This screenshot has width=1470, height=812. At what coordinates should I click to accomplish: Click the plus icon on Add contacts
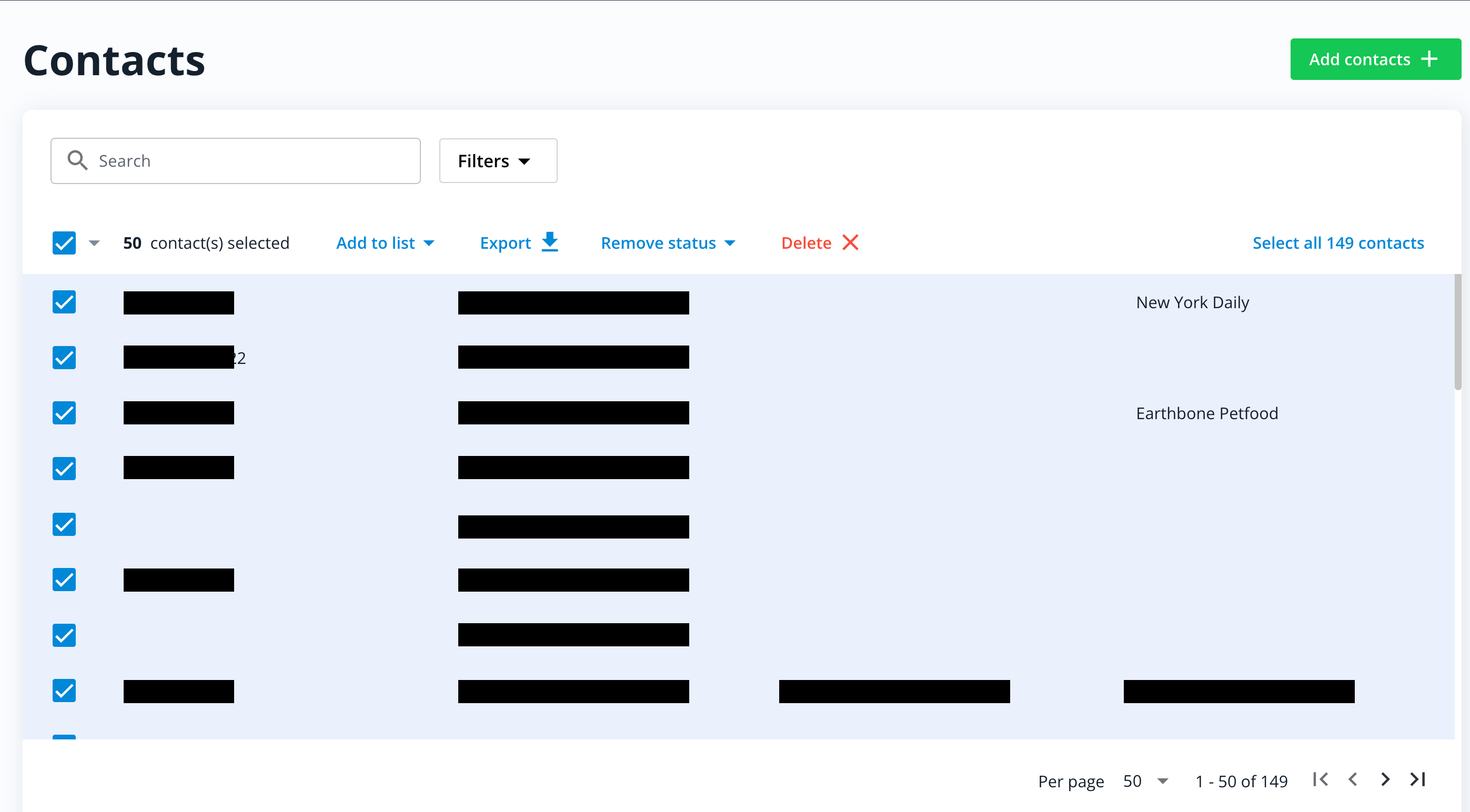coord(1429,59)
